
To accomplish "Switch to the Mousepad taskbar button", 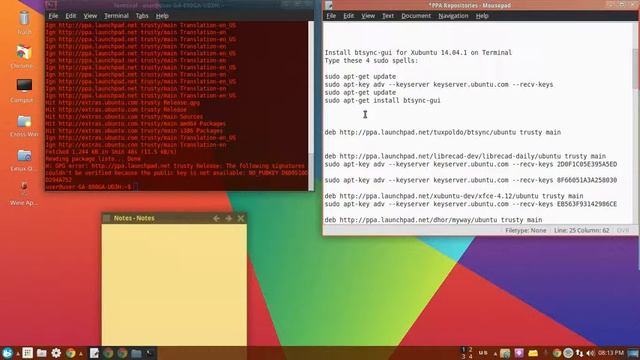I will click(94, 353).
